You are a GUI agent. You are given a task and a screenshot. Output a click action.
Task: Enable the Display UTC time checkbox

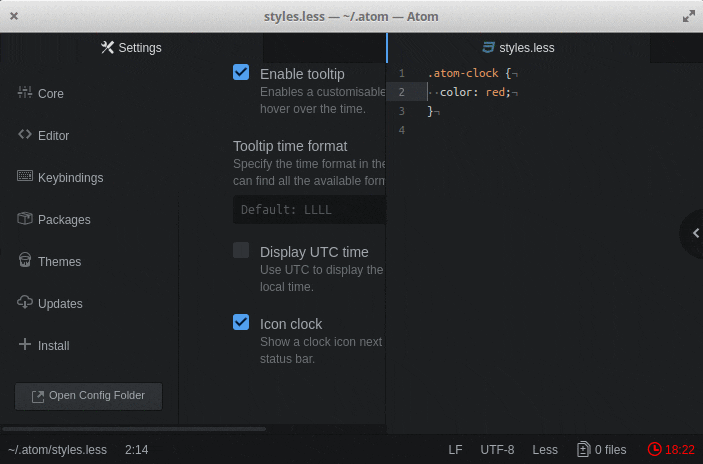click(x=241, y=250)
